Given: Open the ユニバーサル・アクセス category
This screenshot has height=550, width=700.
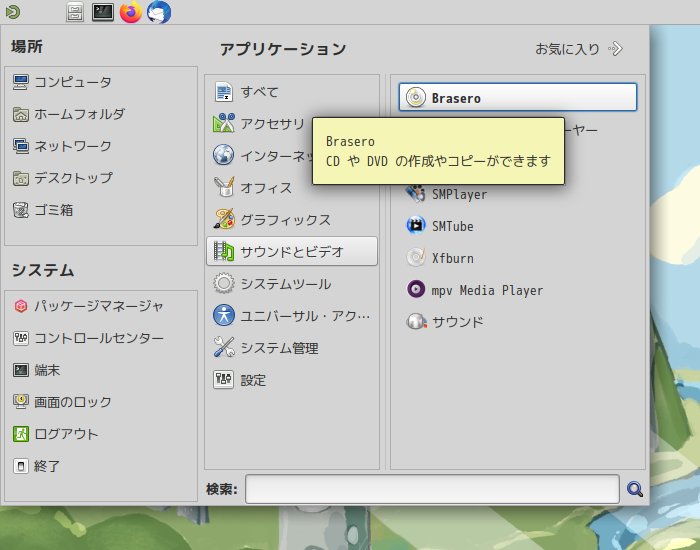Looking at the screenshot, I should (292, 316).
